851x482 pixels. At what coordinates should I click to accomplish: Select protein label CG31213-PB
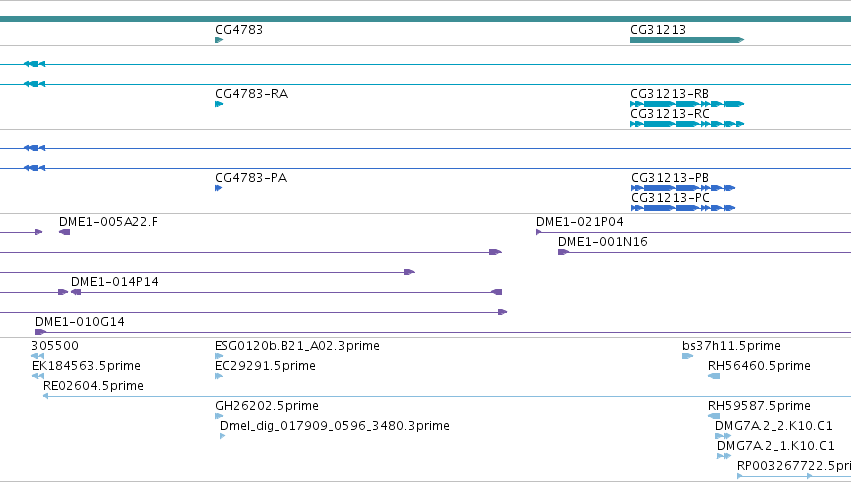coord(670,178)
